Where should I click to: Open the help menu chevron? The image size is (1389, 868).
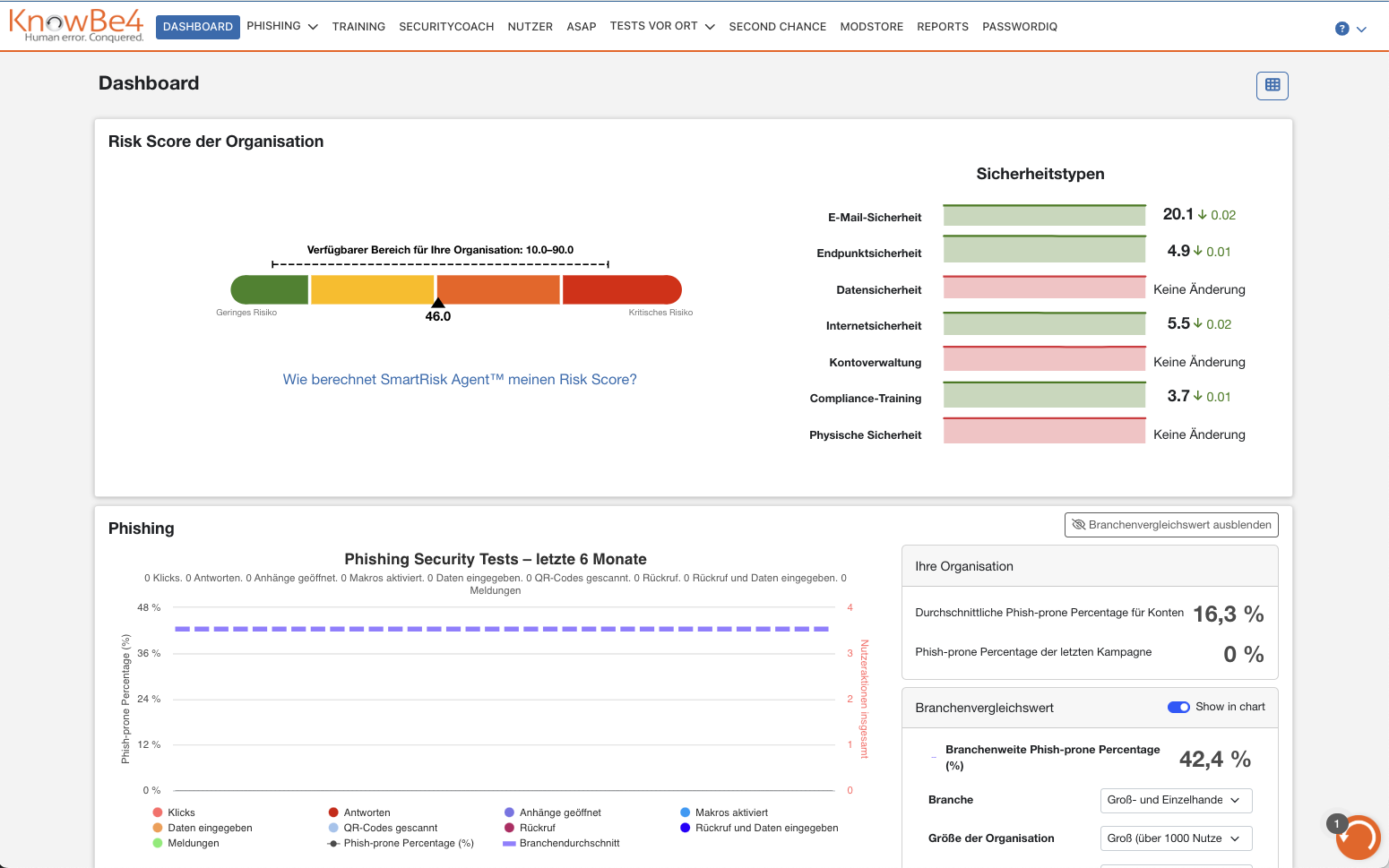[1361, 30]
